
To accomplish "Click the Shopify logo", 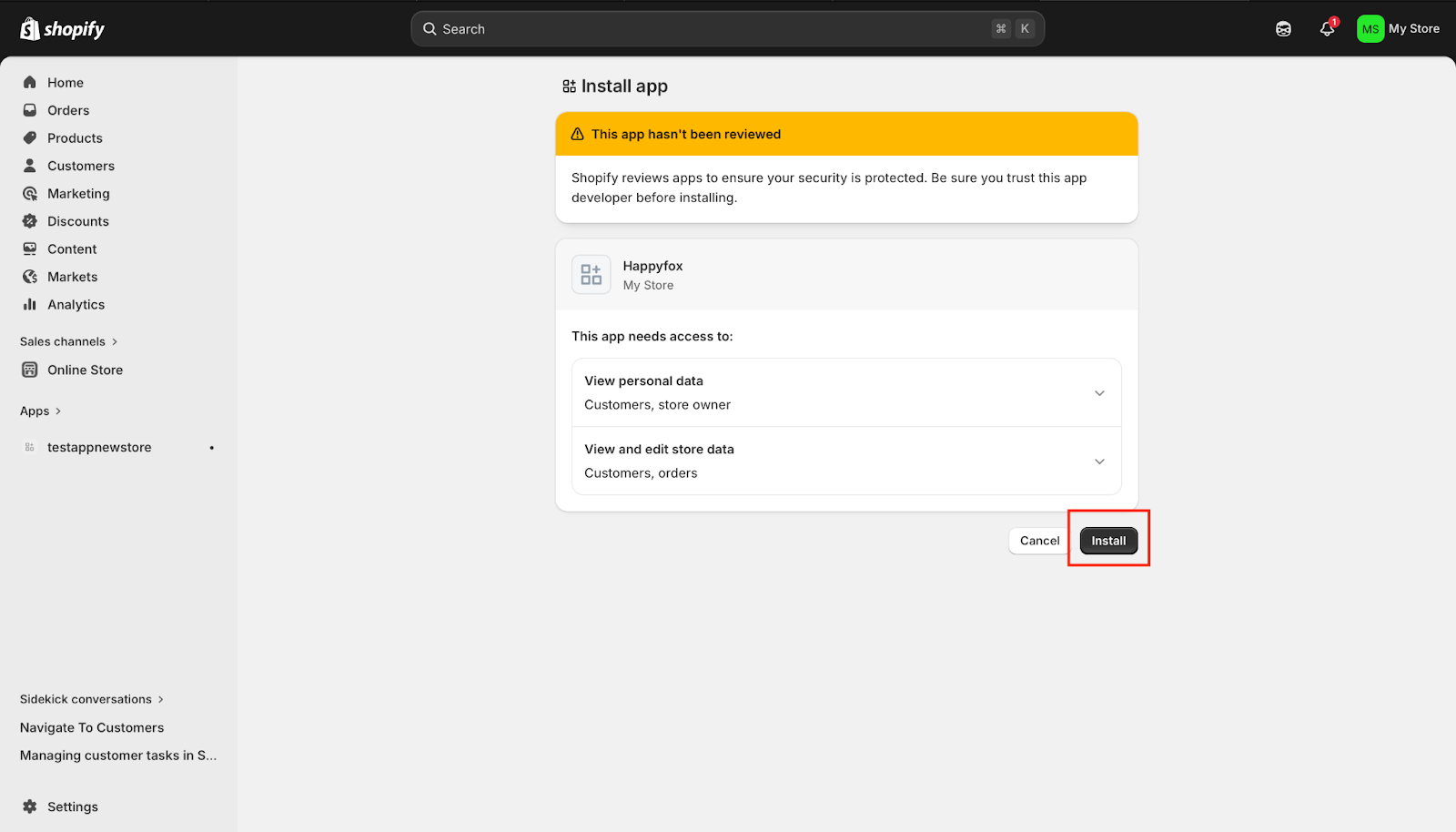I will click(62, 29).
